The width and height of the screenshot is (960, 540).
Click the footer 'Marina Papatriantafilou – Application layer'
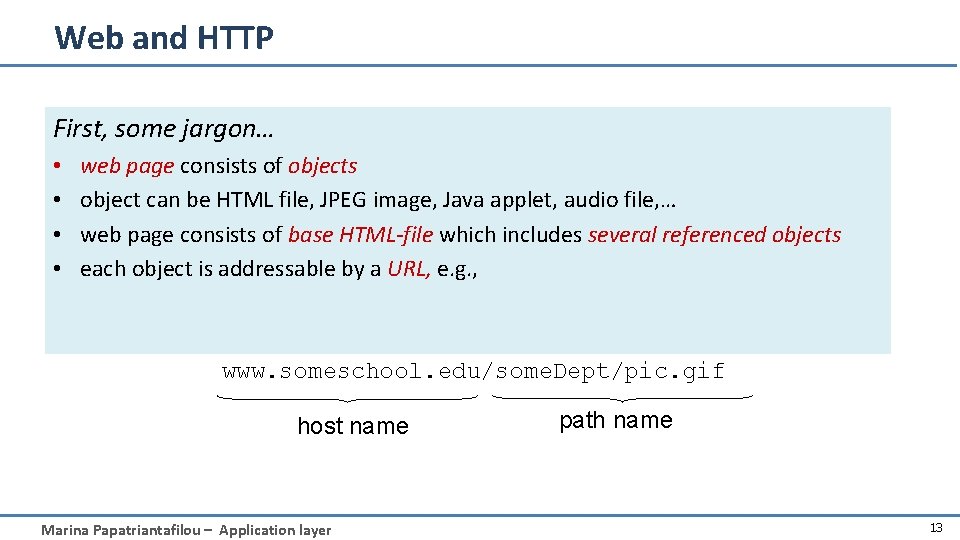186,530
